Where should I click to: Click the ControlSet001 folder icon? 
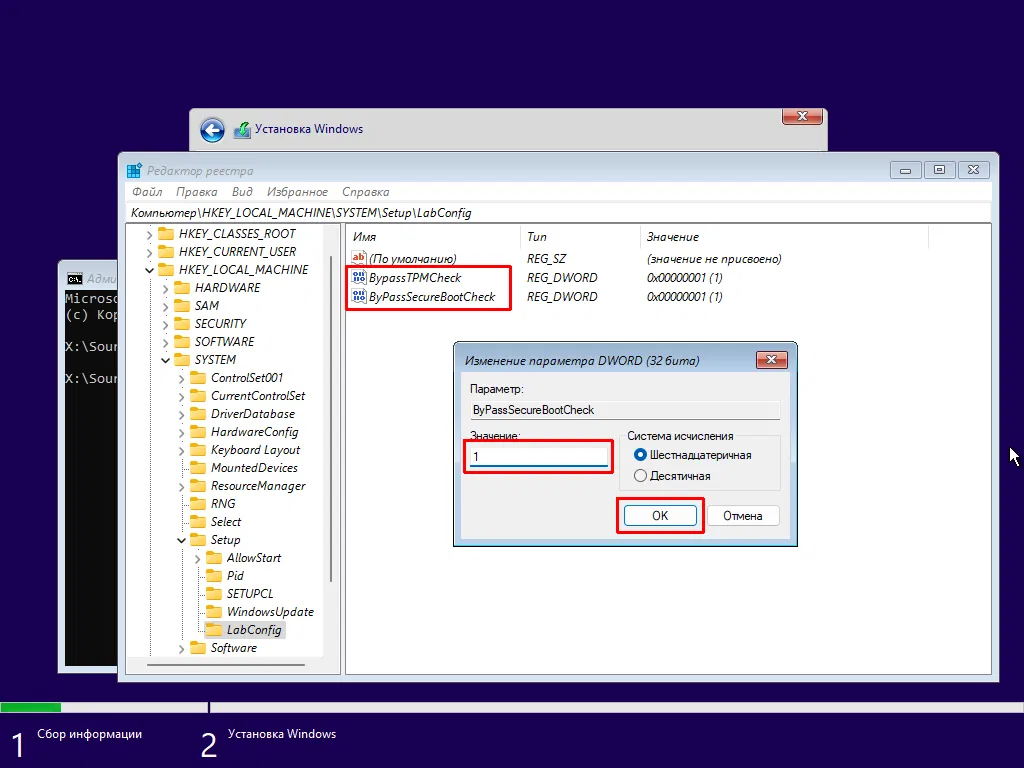(x=198, y=378)
